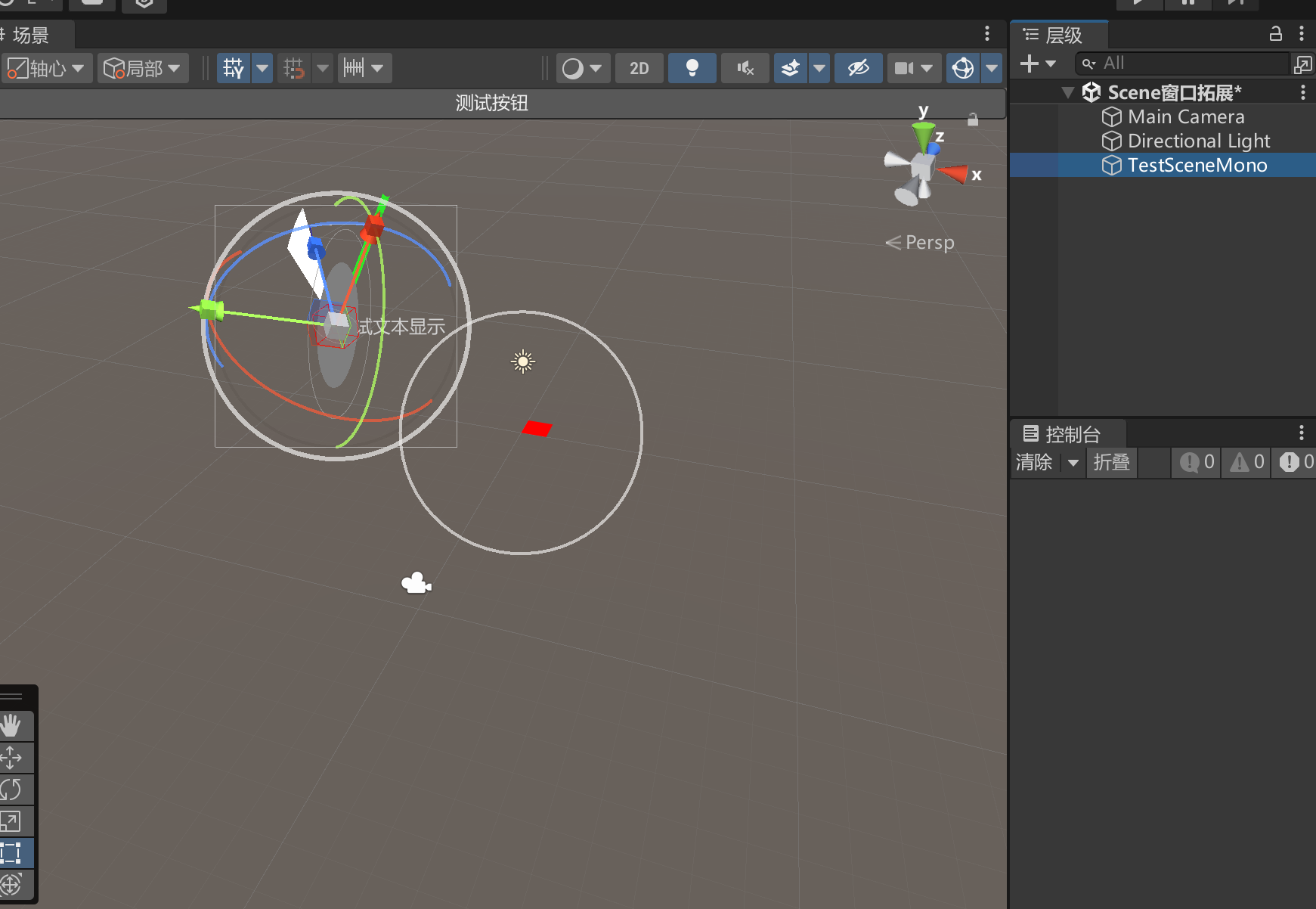1316x909 pixels.
Task: Lock the hierarchy panel with padlock icon
Action: coord(1275,34)
